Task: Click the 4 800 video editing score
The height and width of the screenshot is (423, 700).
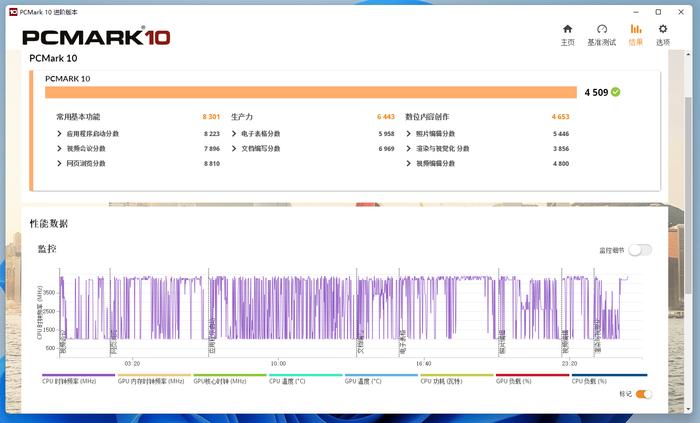Action: (561, 164)
